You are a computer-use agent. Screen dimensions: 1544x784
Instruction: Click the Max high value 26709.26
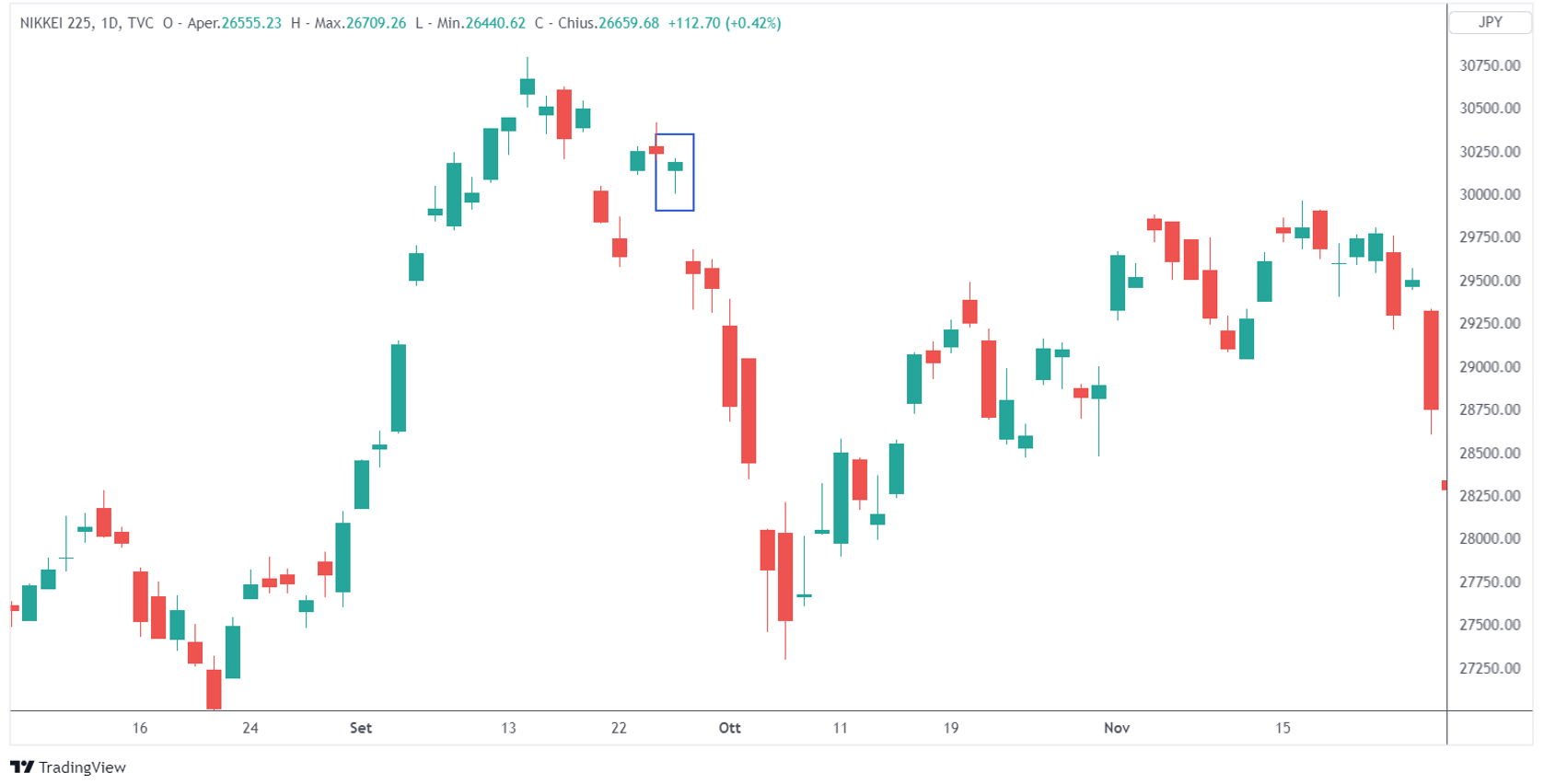[x=376, y=23]
